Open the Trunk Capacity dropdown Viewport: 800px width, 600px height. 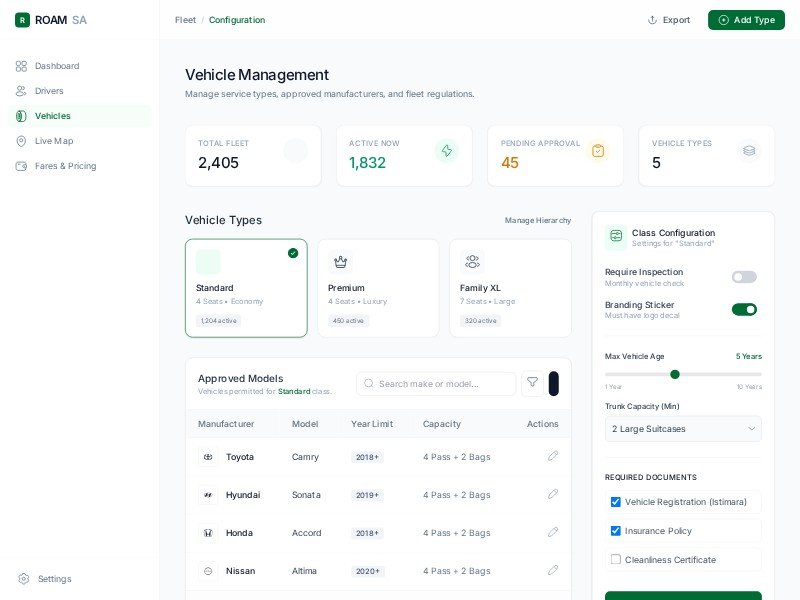[x=683, y=428]
